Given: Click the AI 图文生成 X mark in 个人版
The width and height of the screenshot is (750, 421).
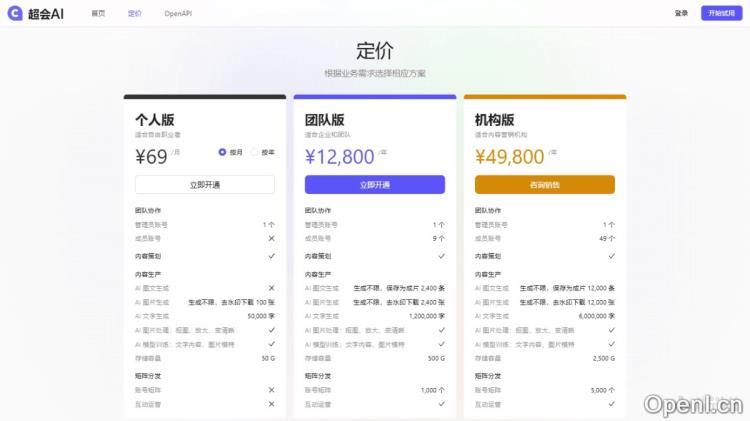Looking at the screenshot, I should pos(271,287).
